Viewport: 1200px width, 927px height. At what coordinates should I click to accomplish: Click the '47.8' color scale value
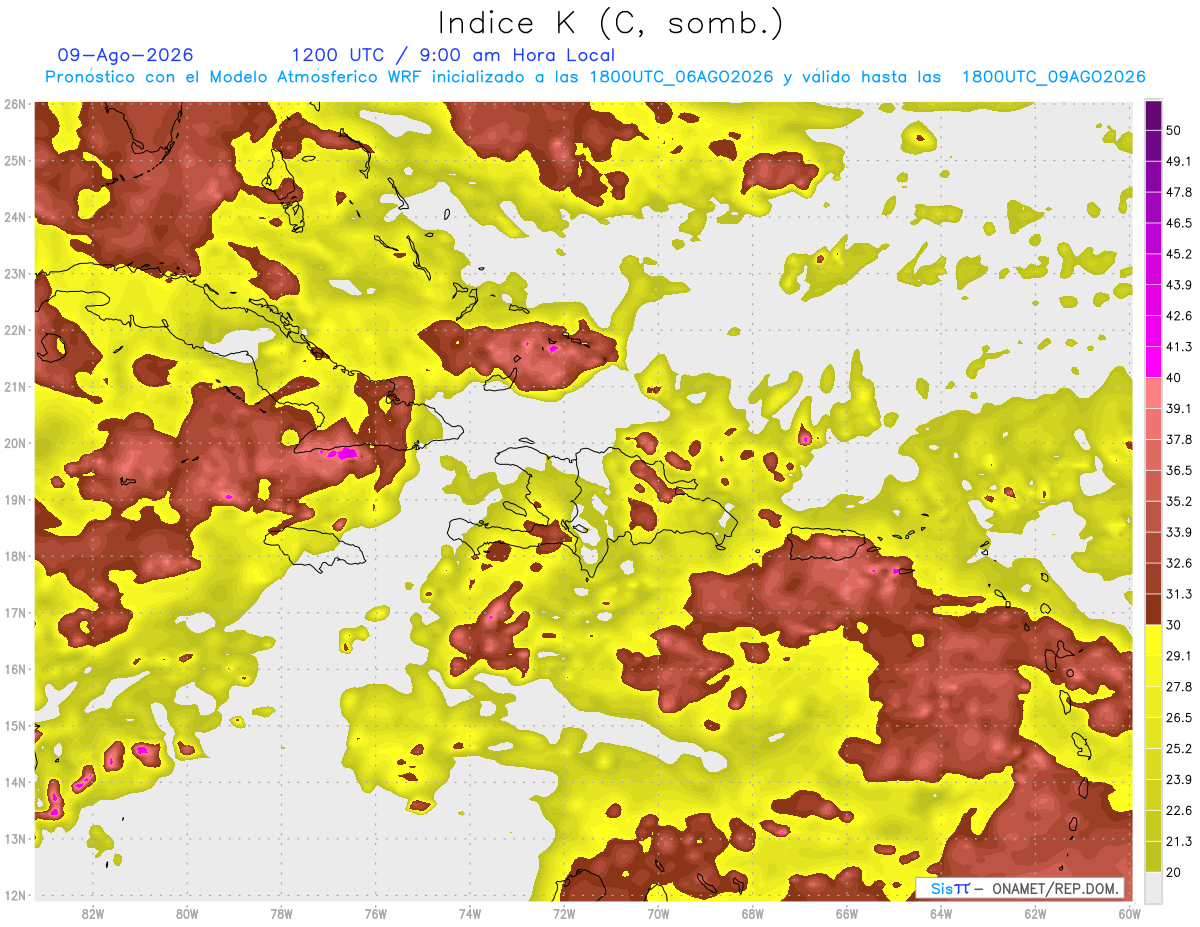pyautogui.click(x=1178, y=192)
